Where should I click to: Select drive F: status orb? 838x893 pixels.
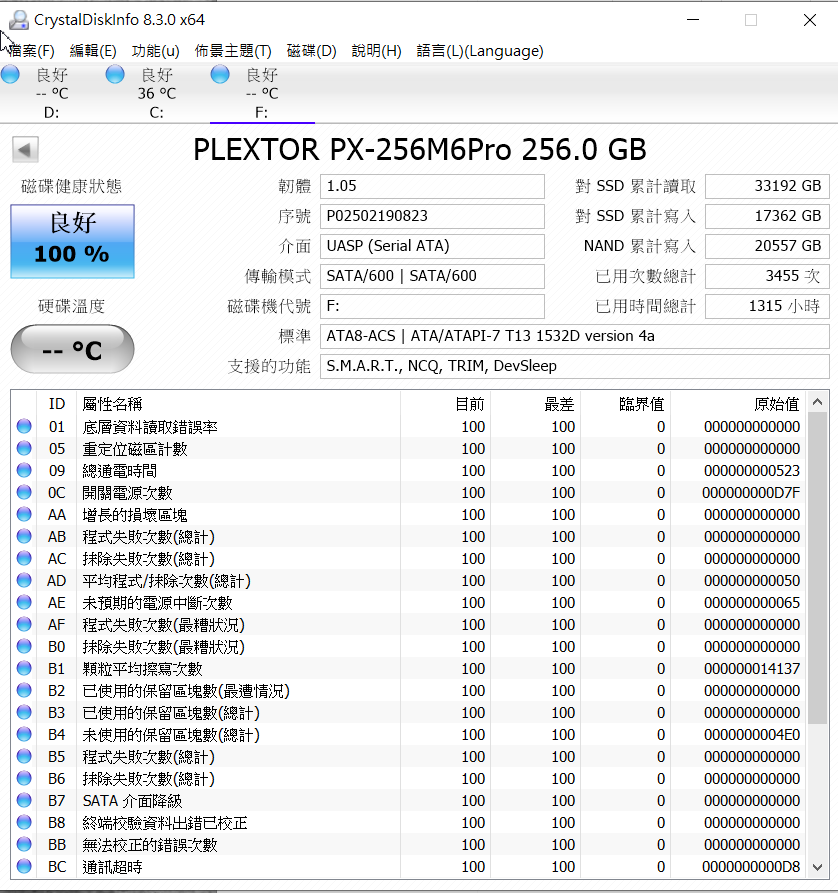click(220, 74)
